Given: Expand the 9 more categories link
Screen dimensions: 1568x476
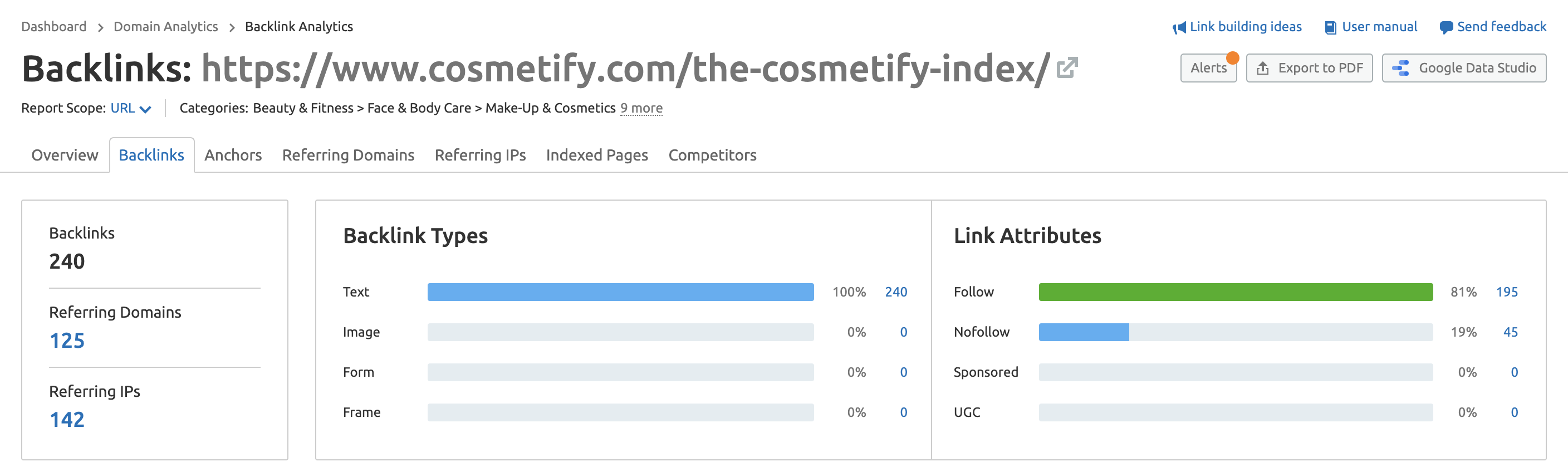Looking at the screenshot, I should (x=641, y=108).
